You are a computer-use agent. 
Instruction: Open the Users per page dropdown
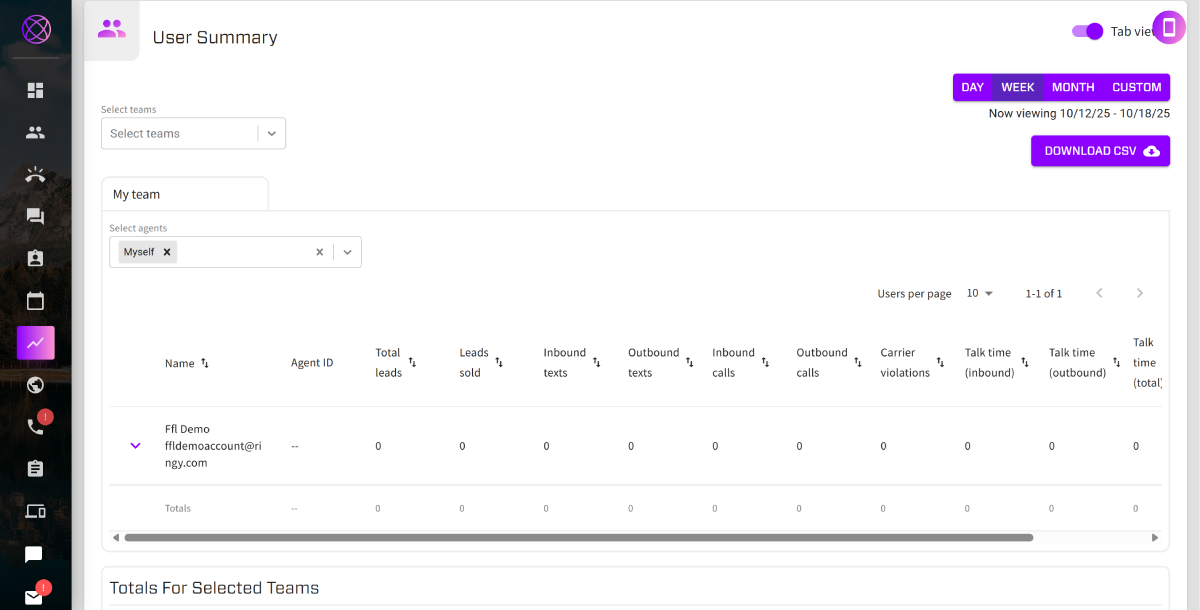pos(980,293)
